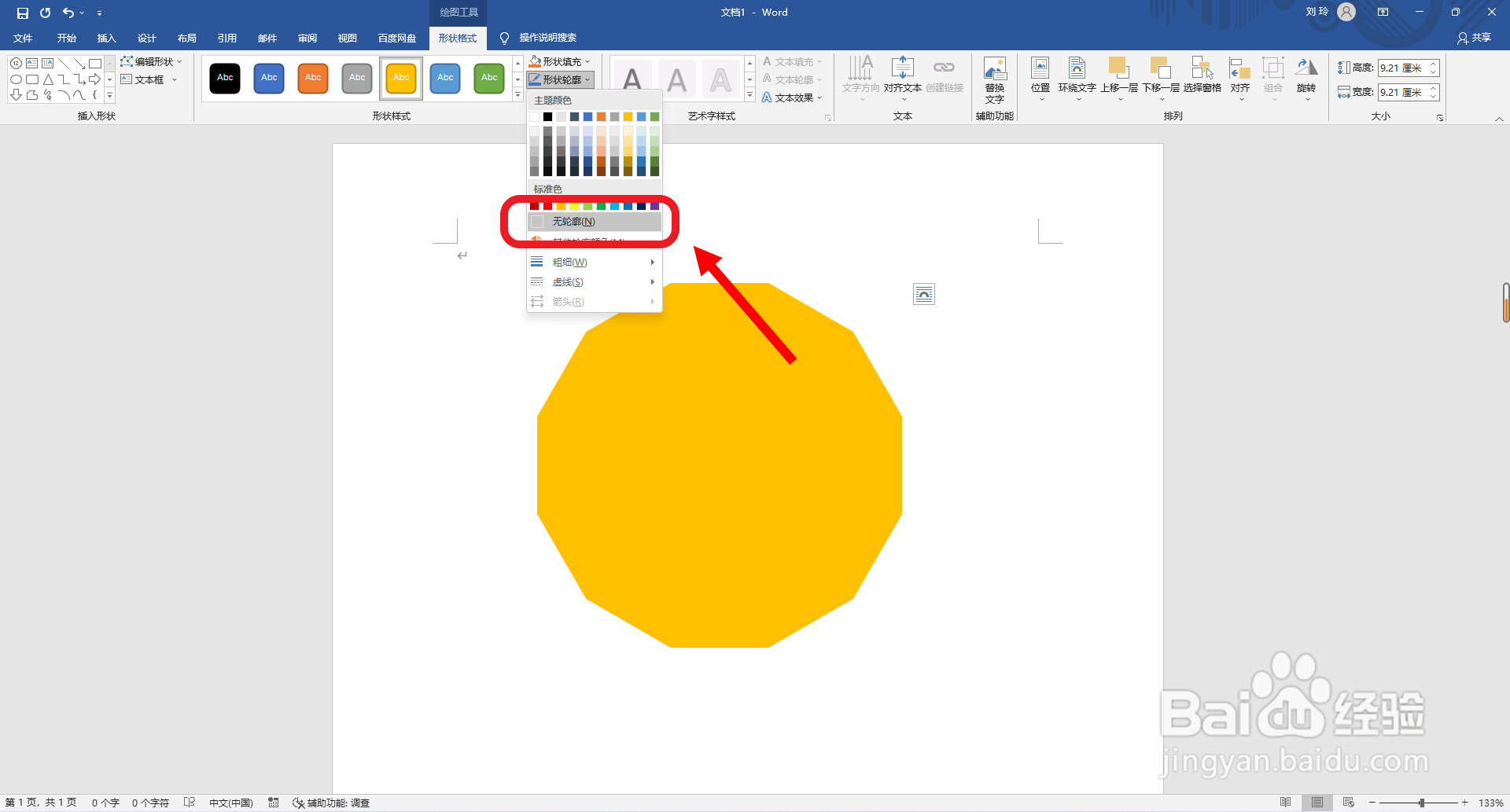Choose yellow standard color swatch

pos(574,206)
